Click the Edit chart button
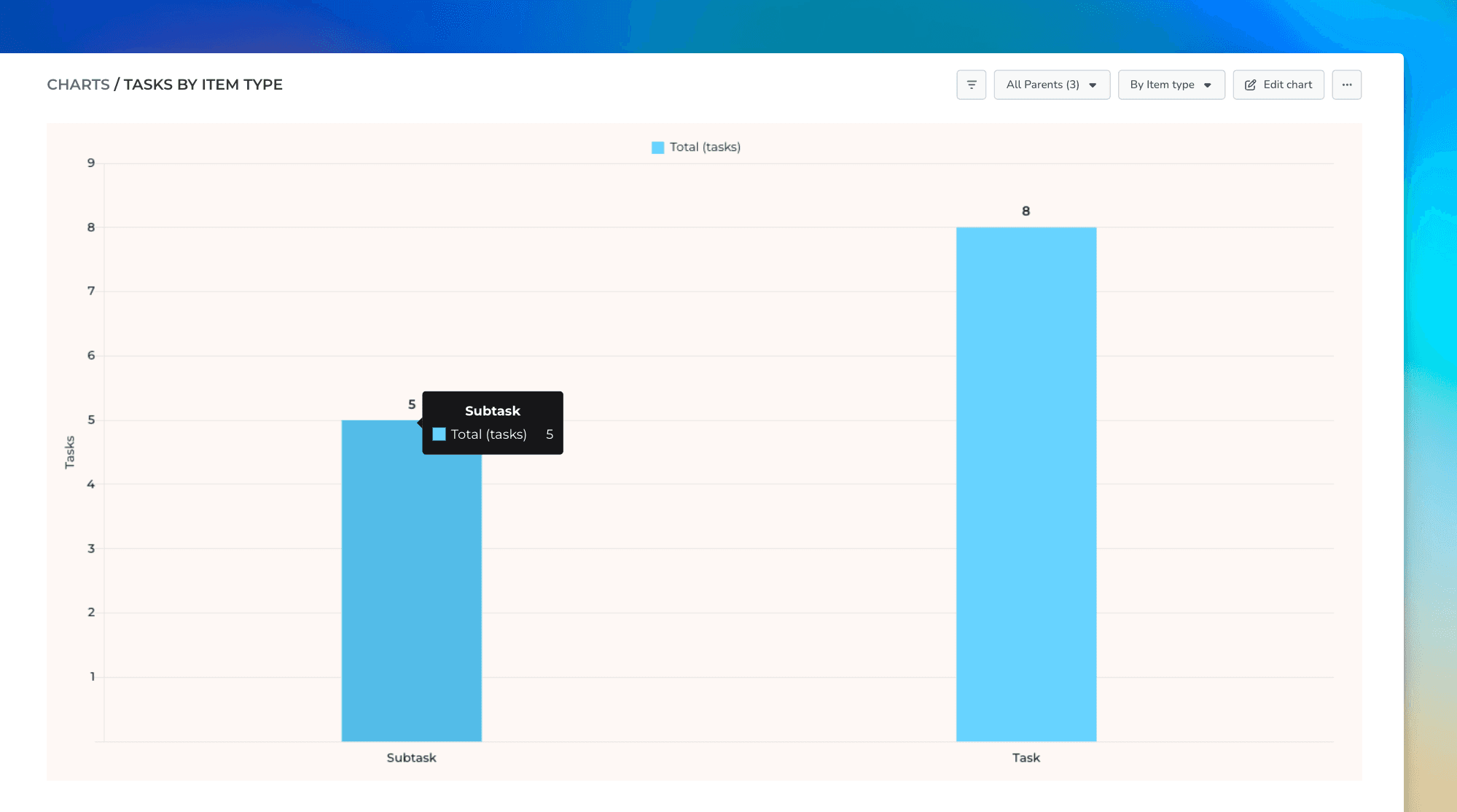Image resolution: width=1457 pixels, height=812 pixels. 1278,85
